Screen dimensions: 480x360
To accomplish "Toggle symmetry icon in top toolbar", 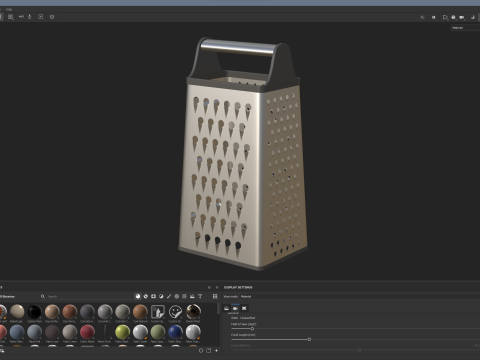I will [21, 17].
